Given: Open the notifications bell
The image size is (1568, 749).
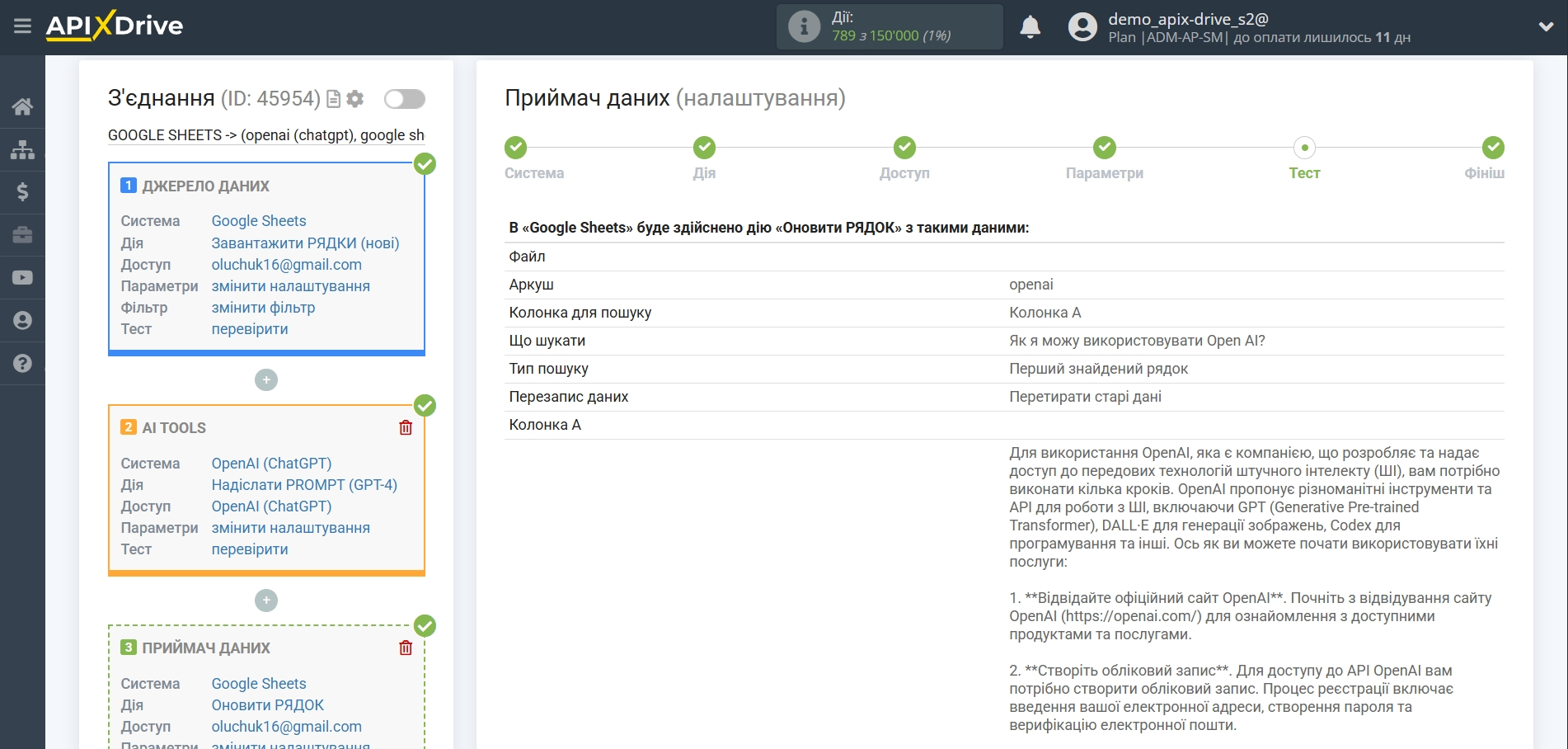Looking at the screenshot, I should click(1030, 27).
